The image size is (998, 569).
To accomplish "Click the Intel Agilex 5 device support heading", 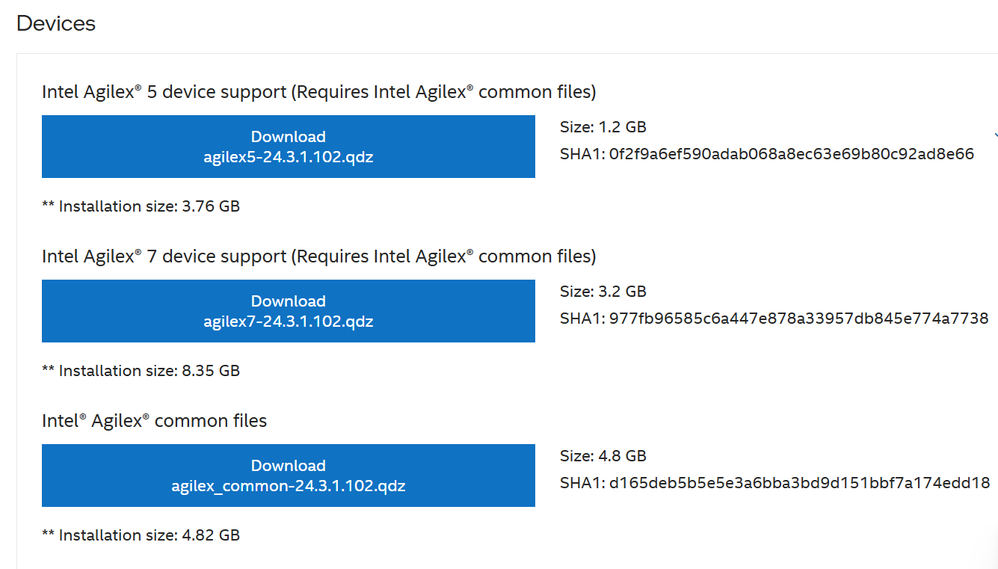I will click(318, 92).
